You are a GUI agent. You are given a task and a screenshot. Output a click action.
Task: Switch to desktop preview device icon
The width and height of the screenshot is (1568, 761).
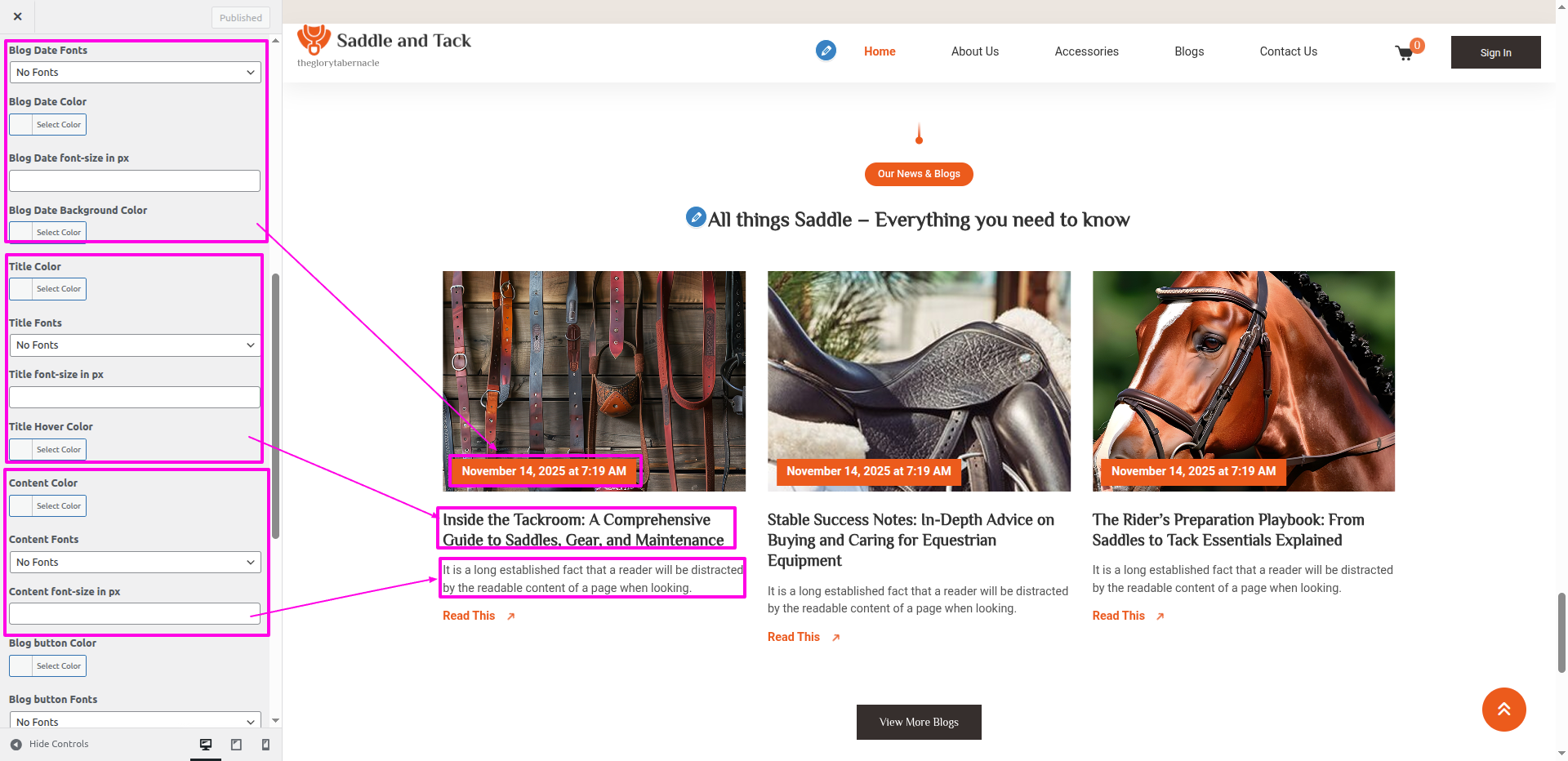206,744
